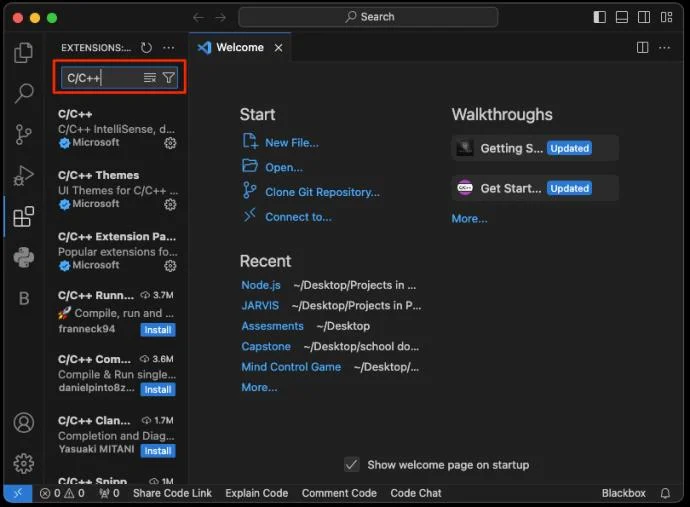The width and height of the screenshot is (690, 507).
Task: Open the Accounts menu icon
Action: 23,422
